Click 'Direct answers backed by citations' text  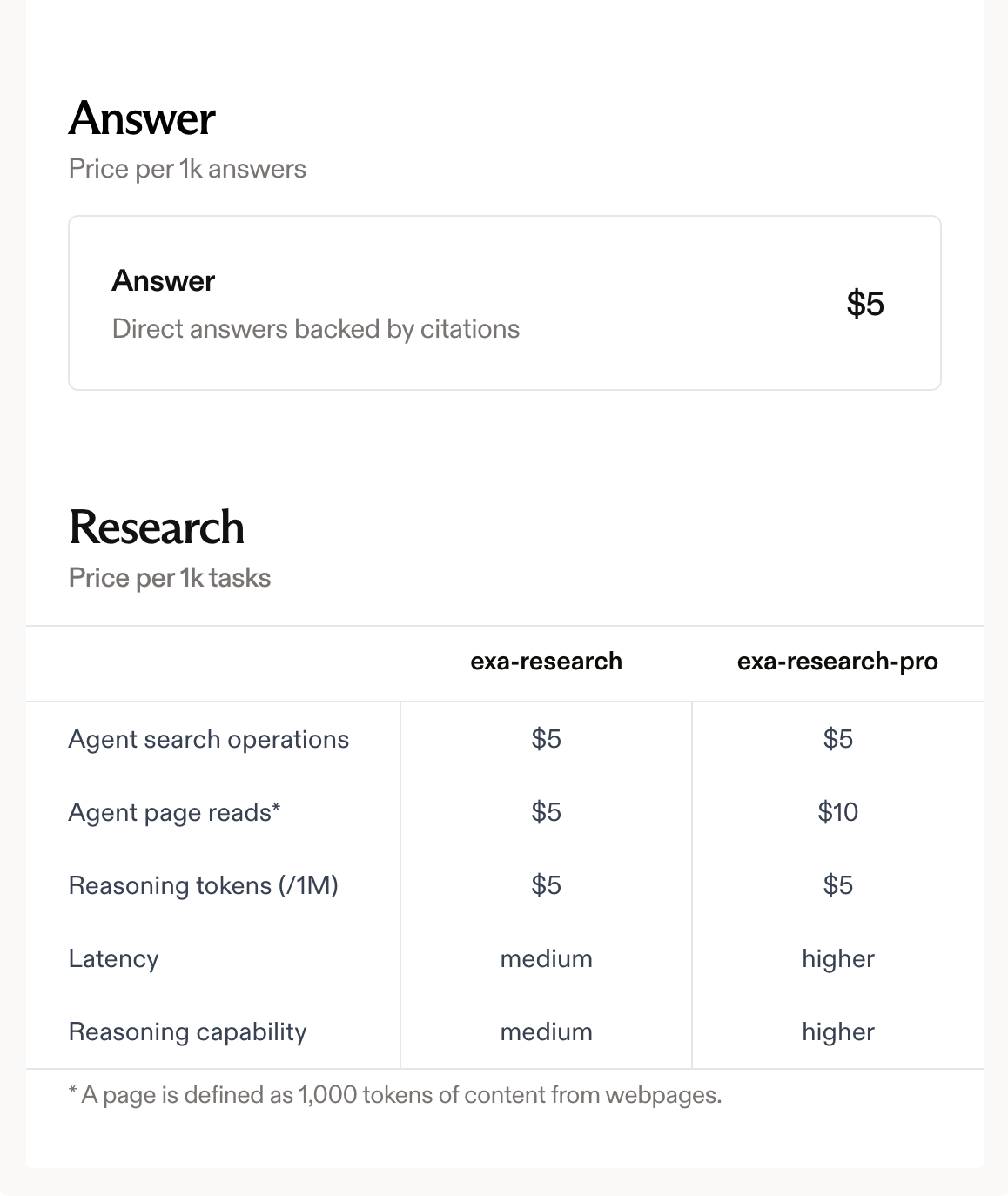coord(315,329)
